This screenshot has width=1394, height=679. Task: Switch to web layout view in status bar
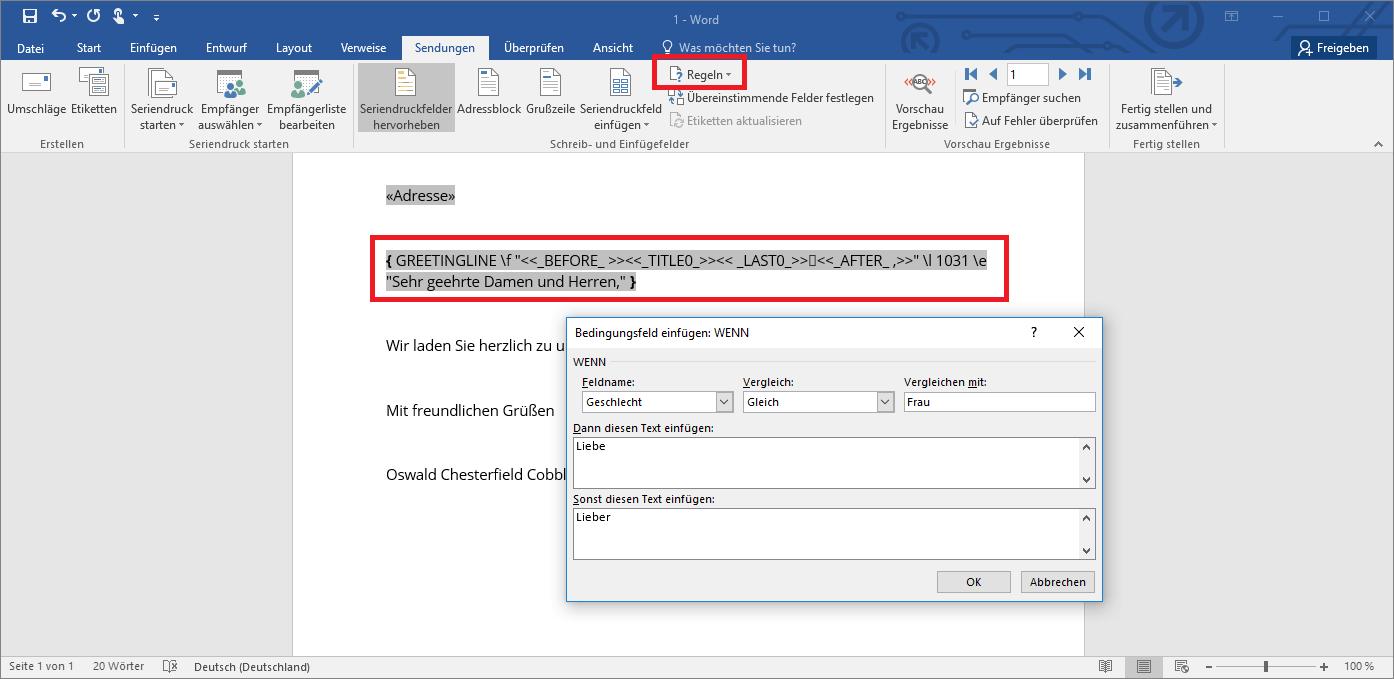[x=1182, y=666]
